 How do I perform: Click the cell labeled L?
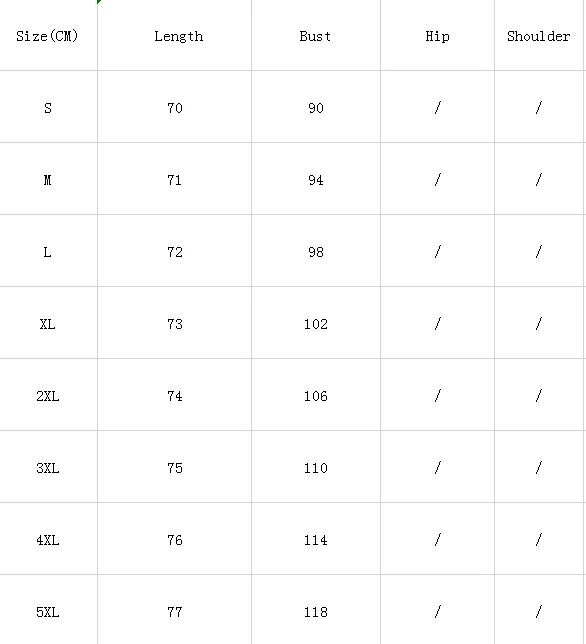click(48, 251)
